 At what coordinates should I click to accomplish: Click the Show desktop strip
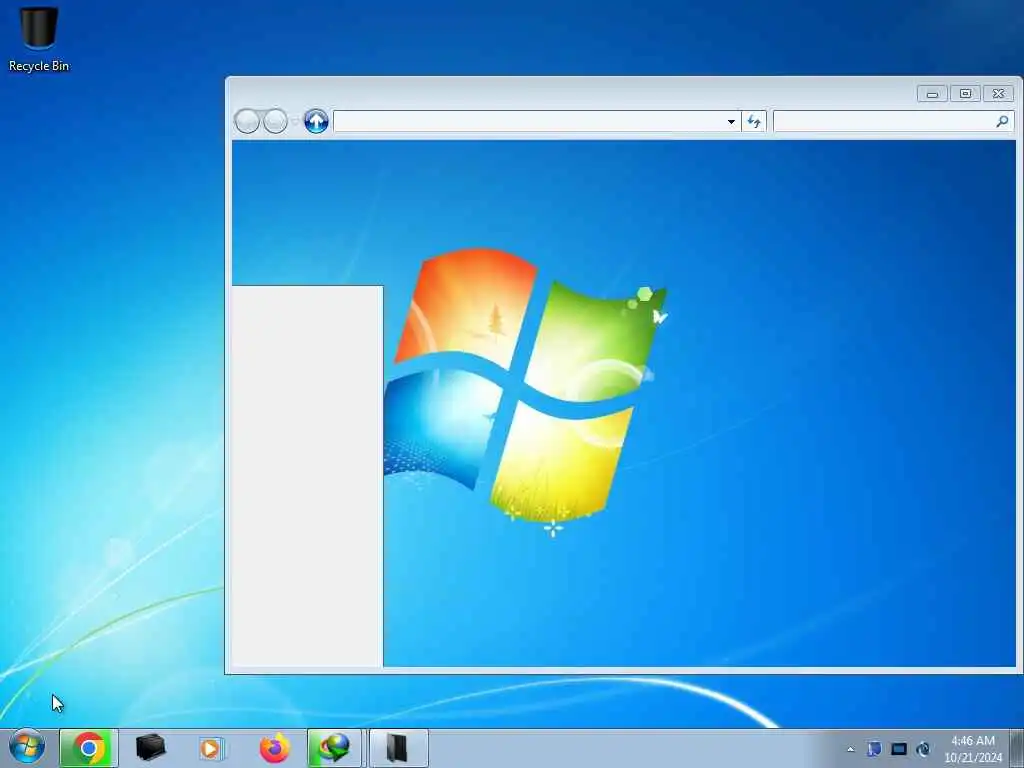click(x=1018, y=748)
